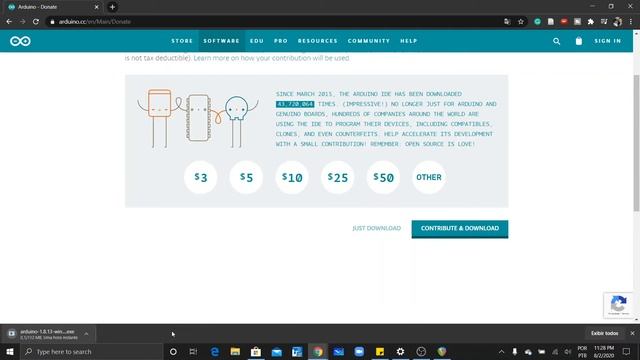Open the EDU menu
640x360 pixels.
tap(257, 41)
